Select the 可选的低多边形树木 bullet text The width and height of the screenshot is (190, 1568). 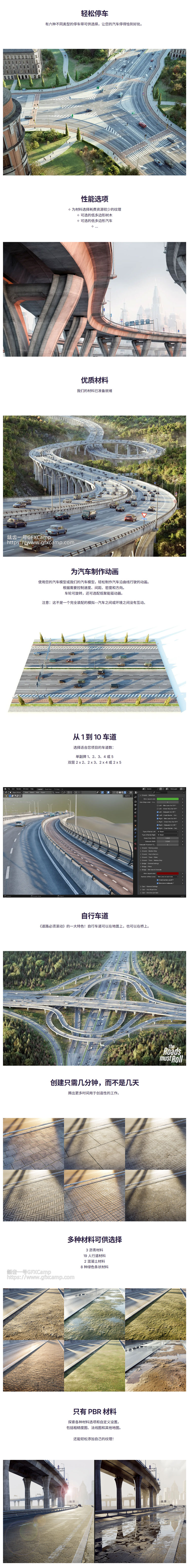pos(96,215)
